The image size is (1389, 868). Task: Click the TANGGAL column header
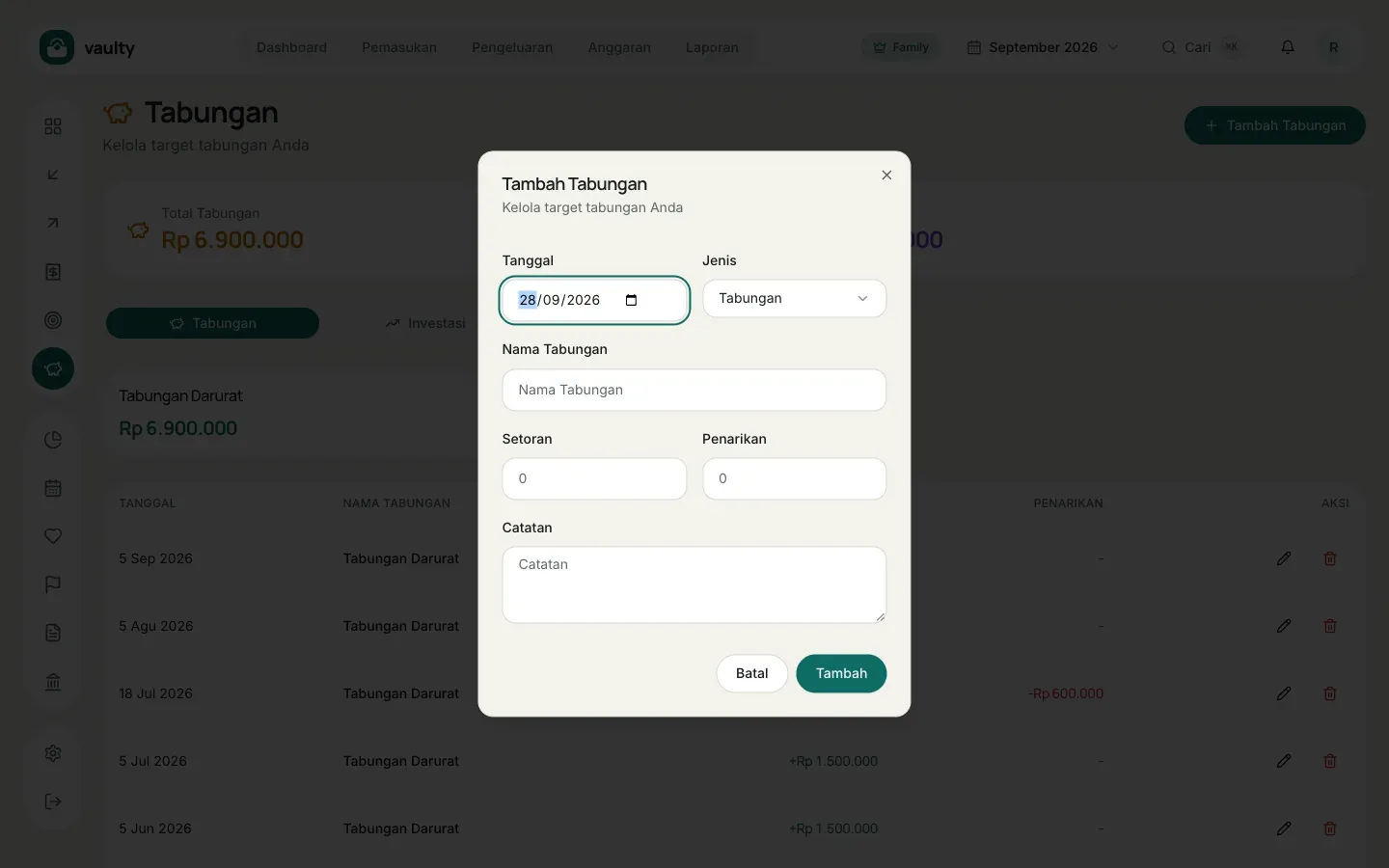[148, 503]
